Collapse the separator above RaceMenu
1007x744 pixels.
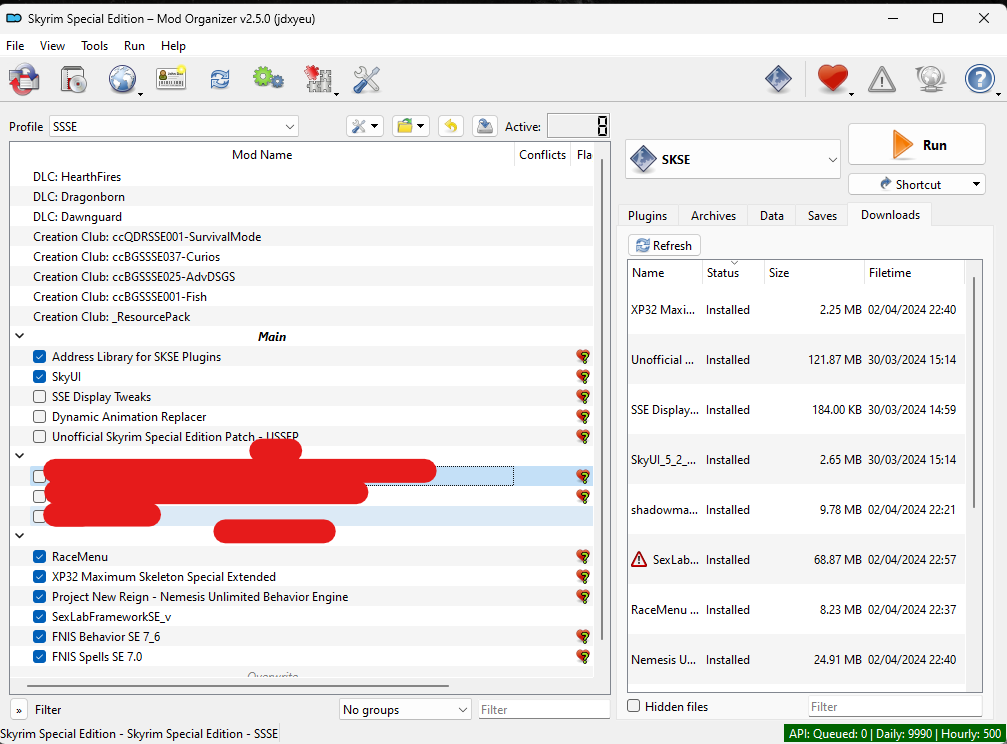tap(20, 536)
